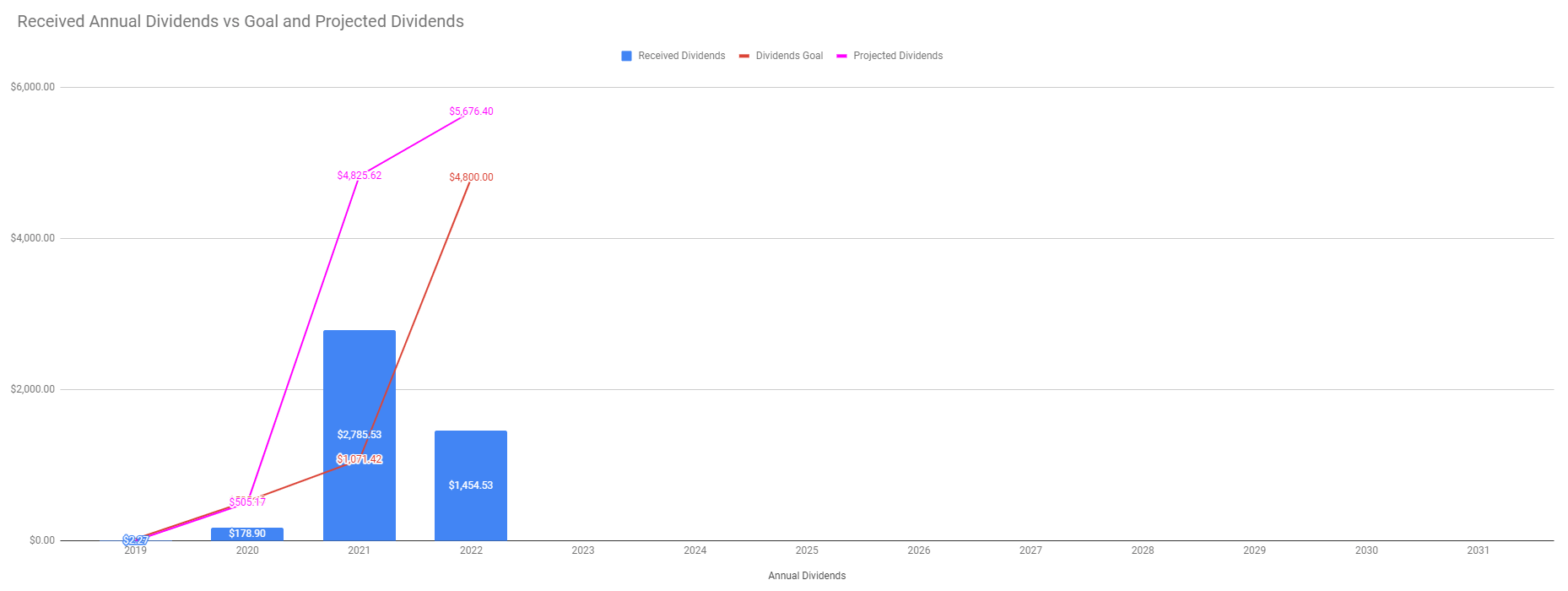
Task: Click the $2.27 data label at 2019
Action: (136, 540)
